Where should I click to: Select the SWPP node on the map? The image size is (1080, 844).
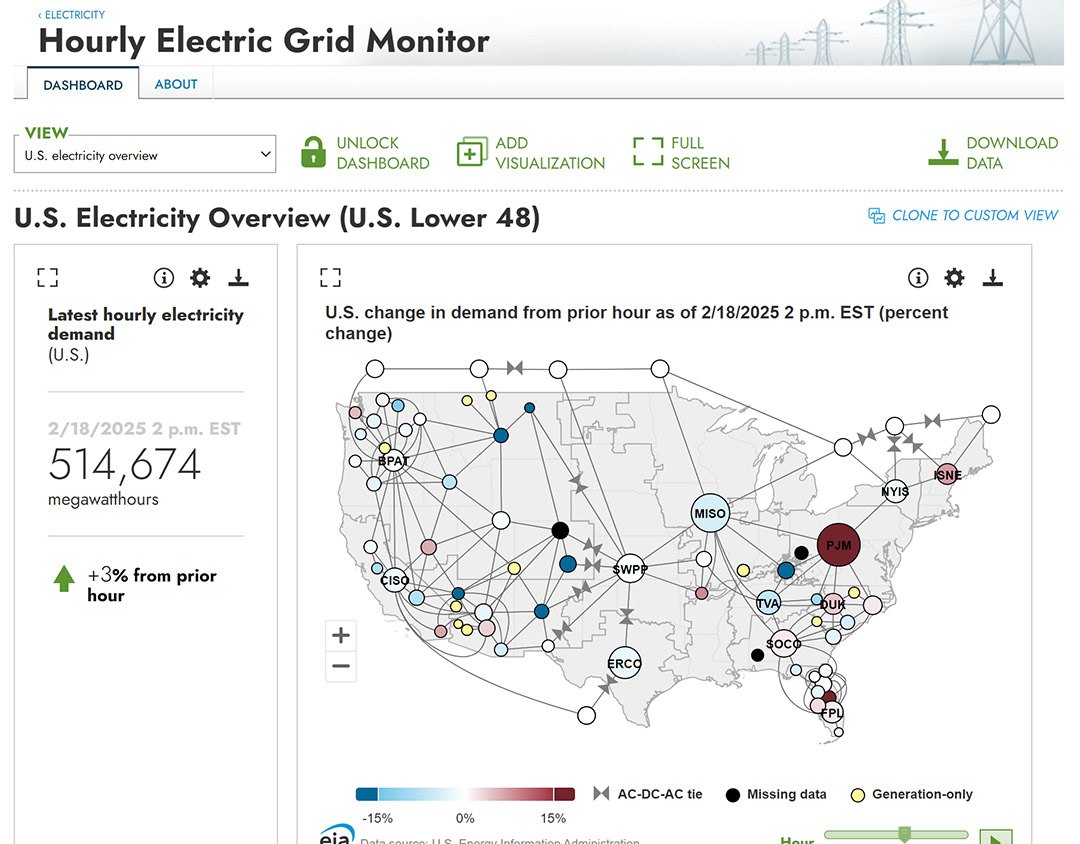(630, 568)
